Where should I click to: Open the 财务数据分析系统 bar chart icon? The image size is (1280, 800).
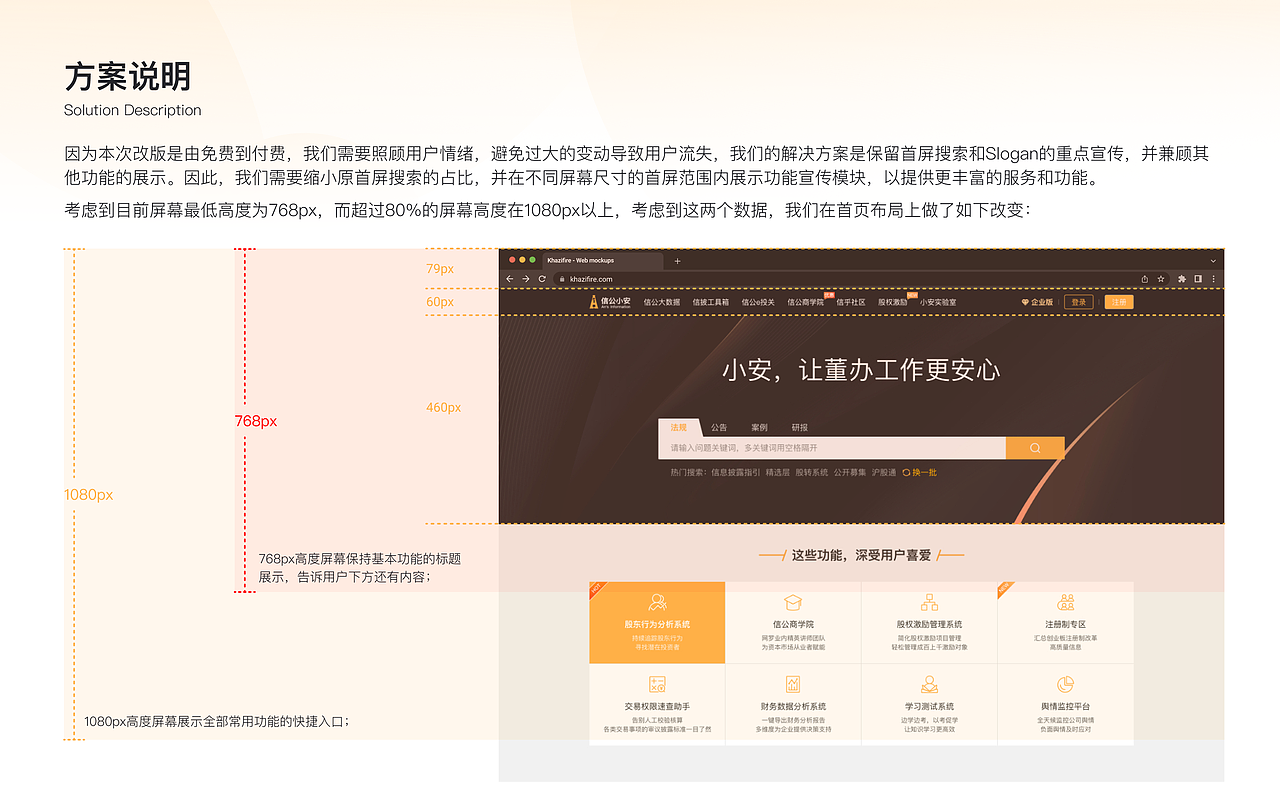click(x=793, y=683)
